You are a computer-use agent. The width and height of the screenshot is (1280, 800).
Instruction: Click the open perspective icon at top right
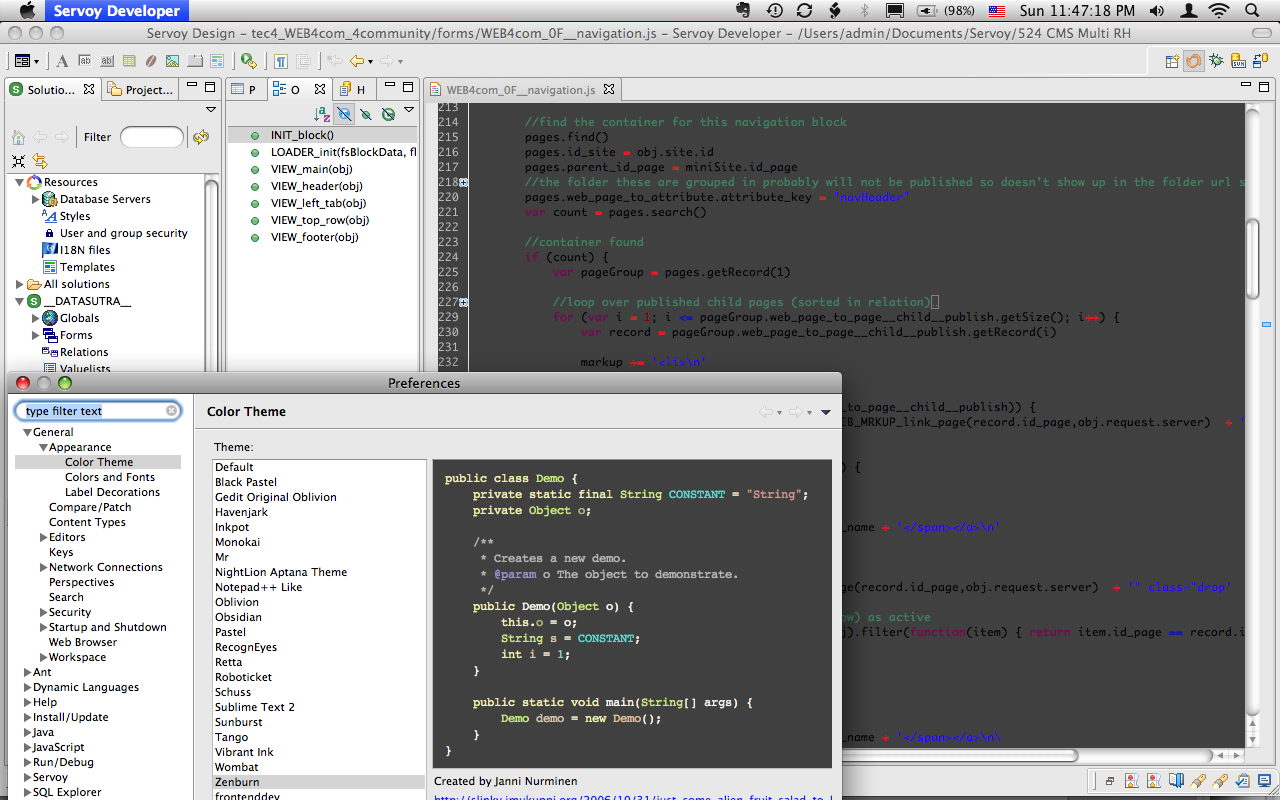(x=1172, y=61)
